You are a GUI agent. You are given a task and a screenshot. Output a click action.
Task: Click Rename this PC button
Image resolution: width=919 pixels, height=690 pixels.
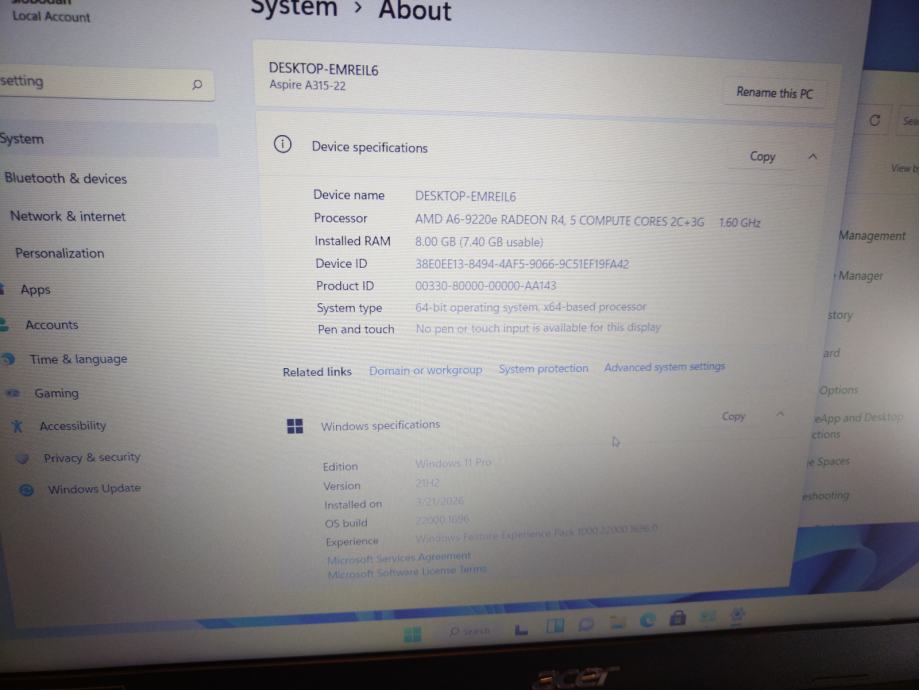pos(774,93)
